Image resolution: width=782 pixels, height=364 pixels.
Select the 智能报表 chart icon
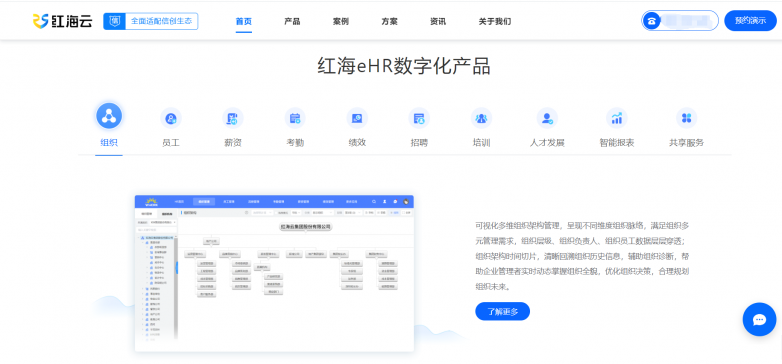(617, 118)
